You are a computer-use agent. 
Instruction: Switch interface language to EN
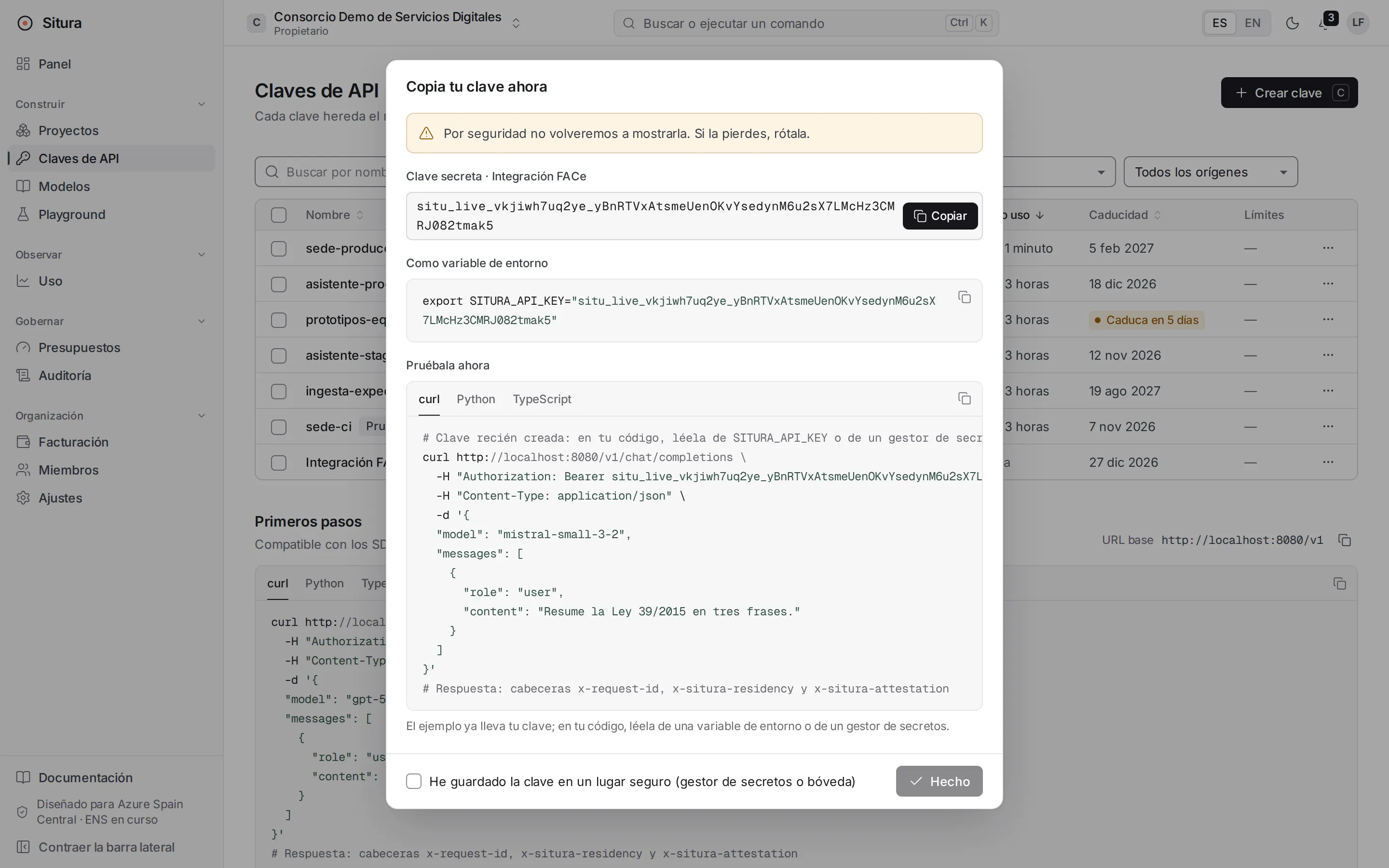(1253, 23)
